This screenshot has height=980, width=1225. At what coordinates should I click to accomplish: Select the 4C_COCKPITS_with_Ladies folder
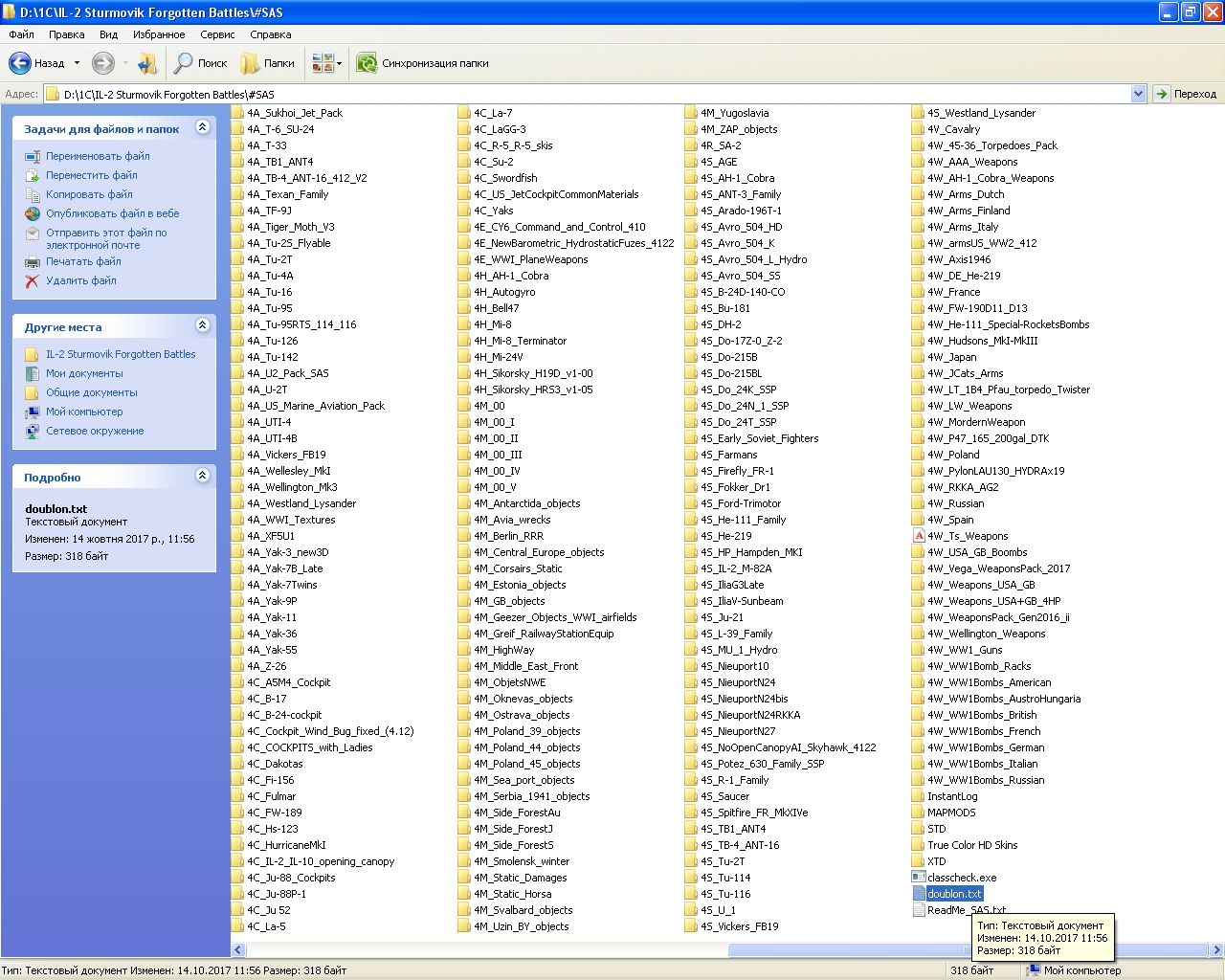tap(302, 747)
